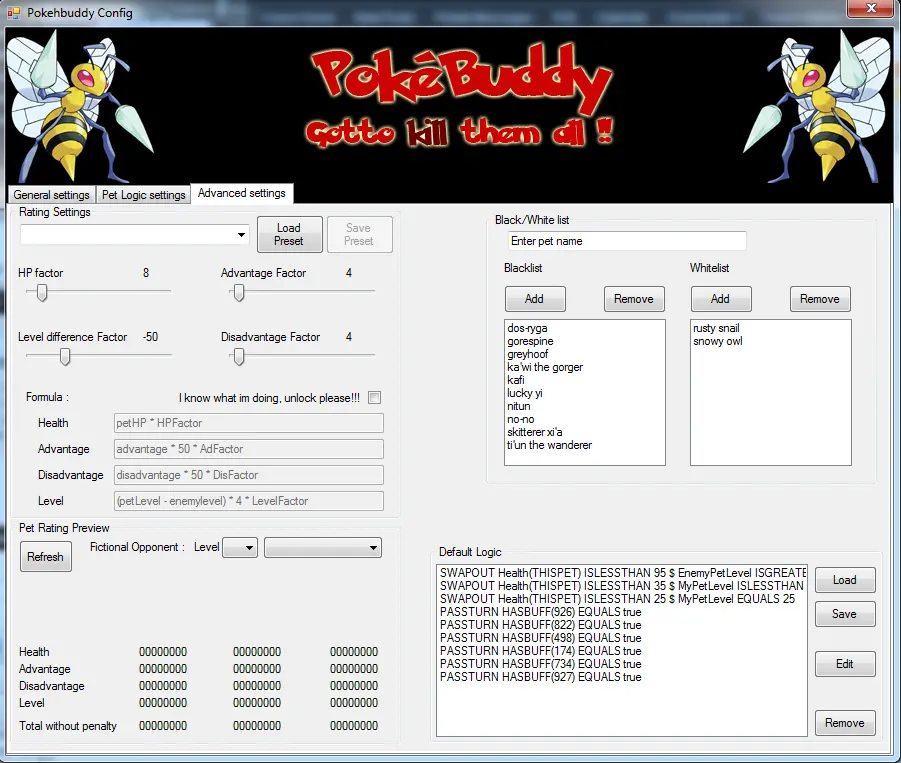
Task: Select the Advanced settings tab
Action: [242, 193]
